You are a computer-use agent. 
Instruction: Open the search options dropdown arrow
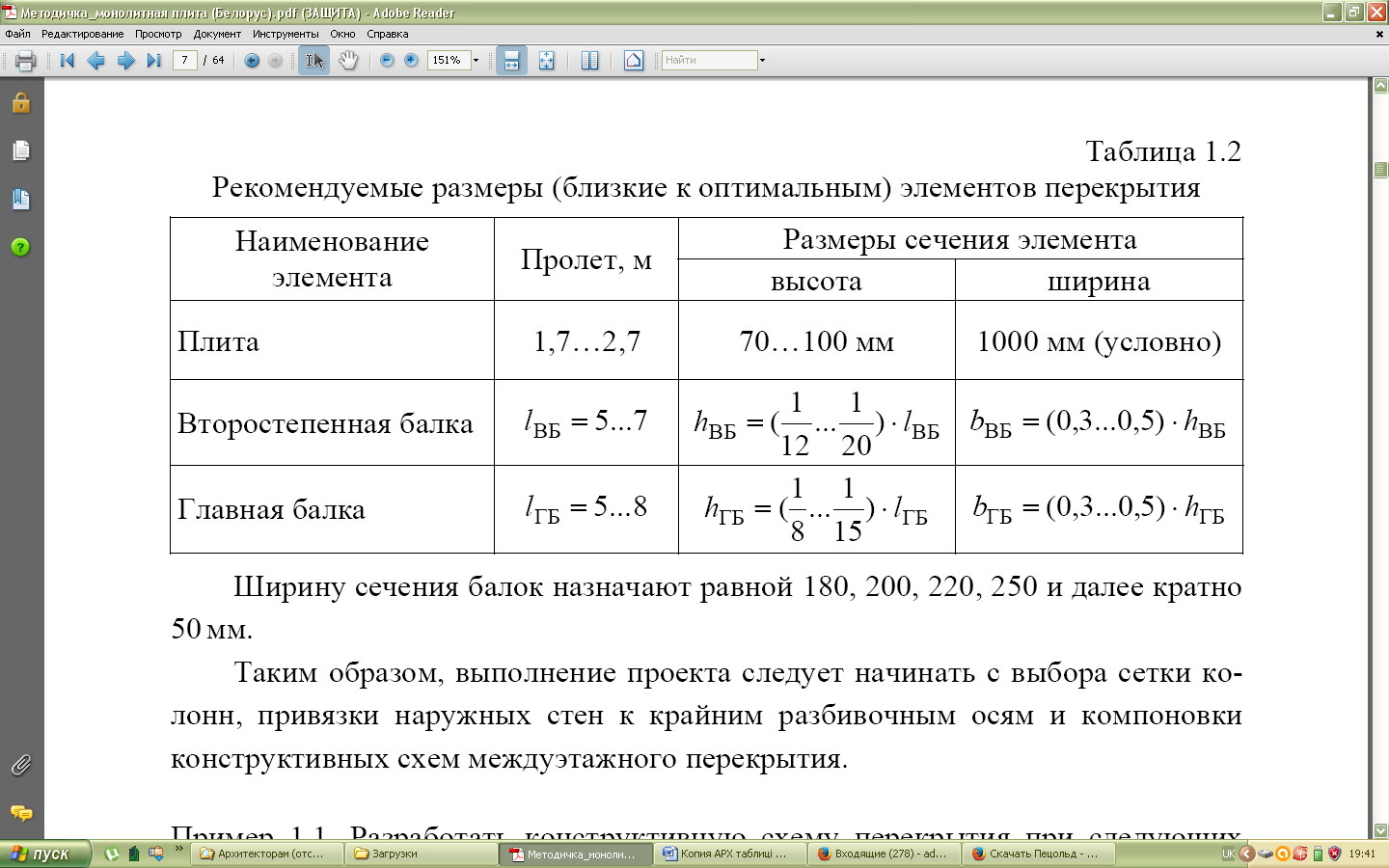click(762, 60)
